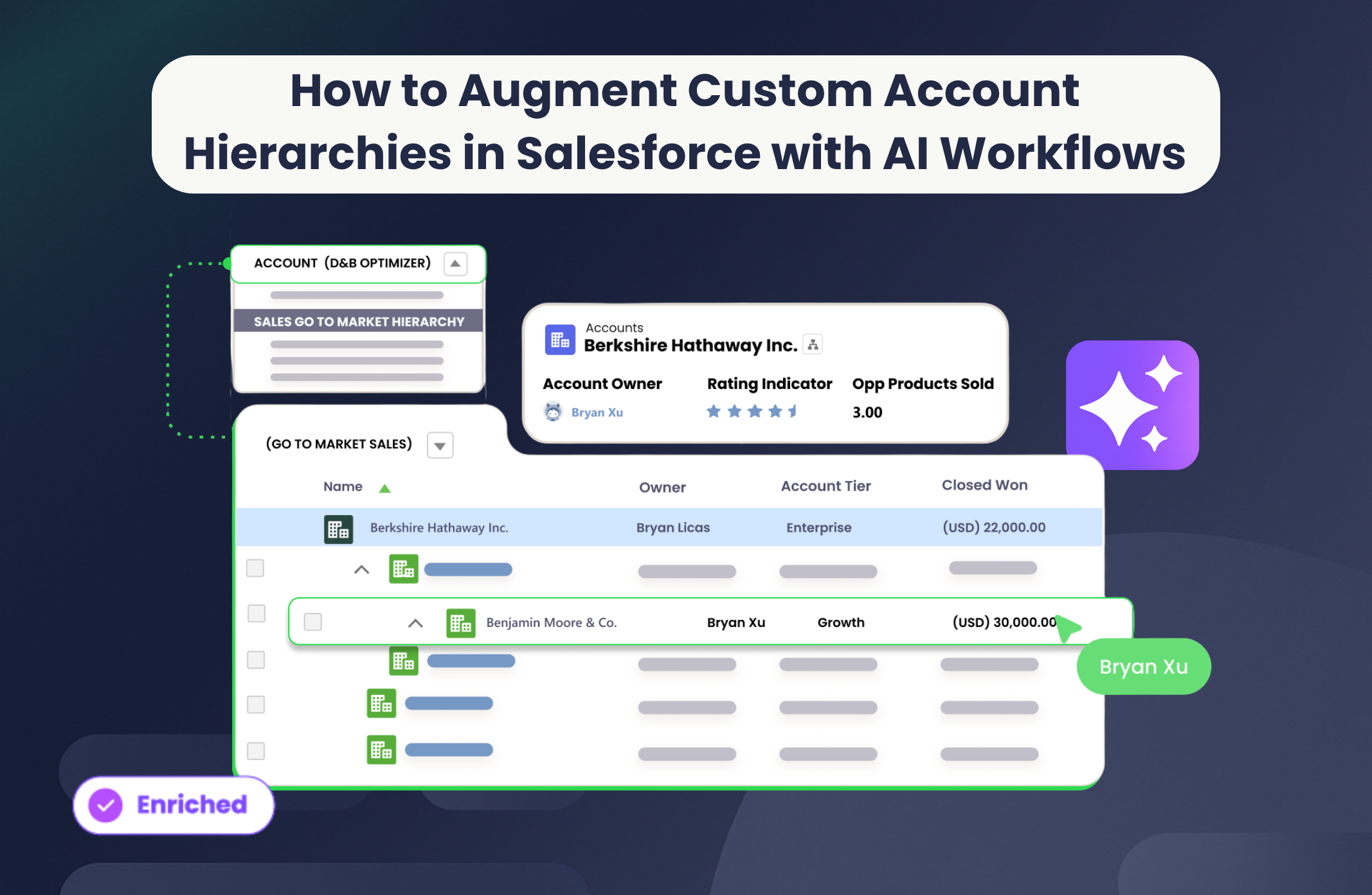
Task: Click the Enriched badge
Action: pos(174,805)
